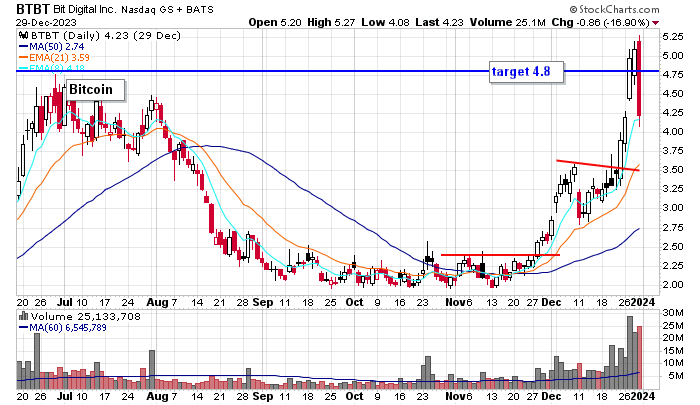The width and height of the screenshot is (700, 405).
Task: Click the Bitcoin annotation box
Action: pos(96,90)
